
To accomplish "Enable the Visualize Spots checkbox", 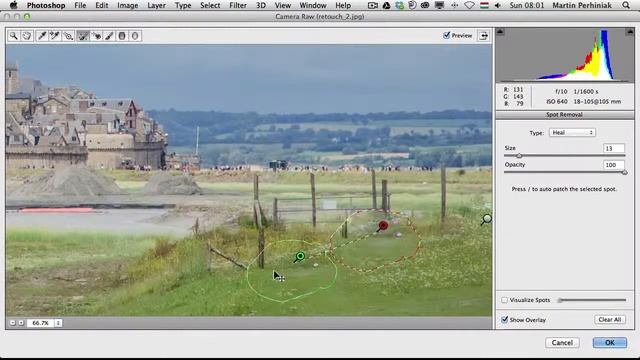I will 504,300.
